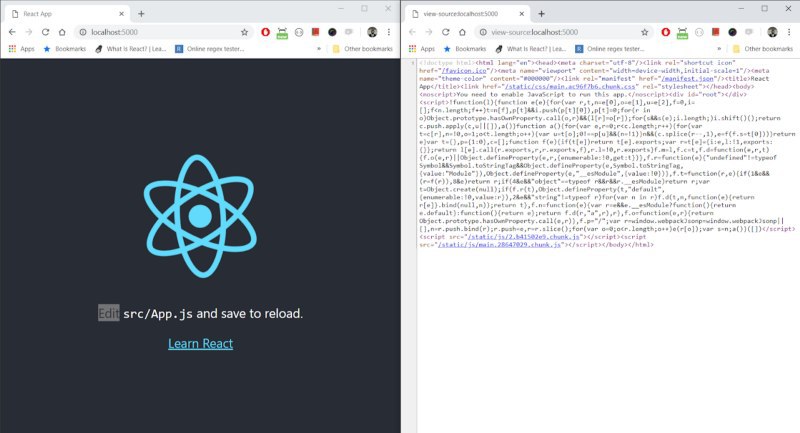Follow the Learn React link
The image size is (800, 433).
tap(201, 344)
